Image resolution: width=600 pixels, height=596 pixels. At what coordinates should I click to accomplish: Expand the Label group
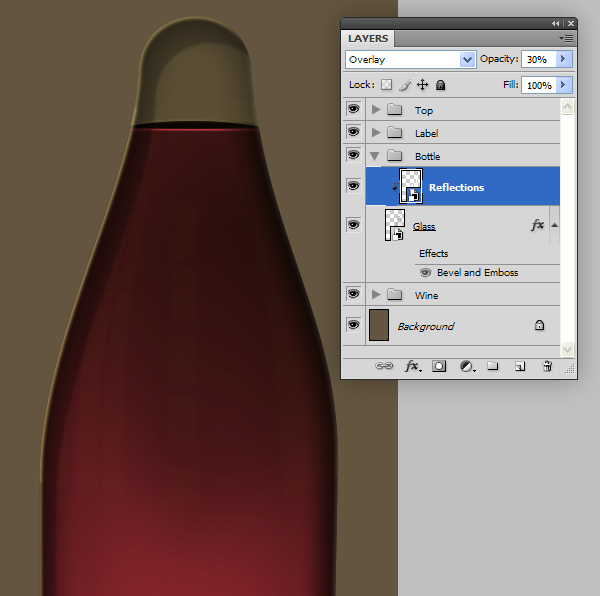pos(376,133)
